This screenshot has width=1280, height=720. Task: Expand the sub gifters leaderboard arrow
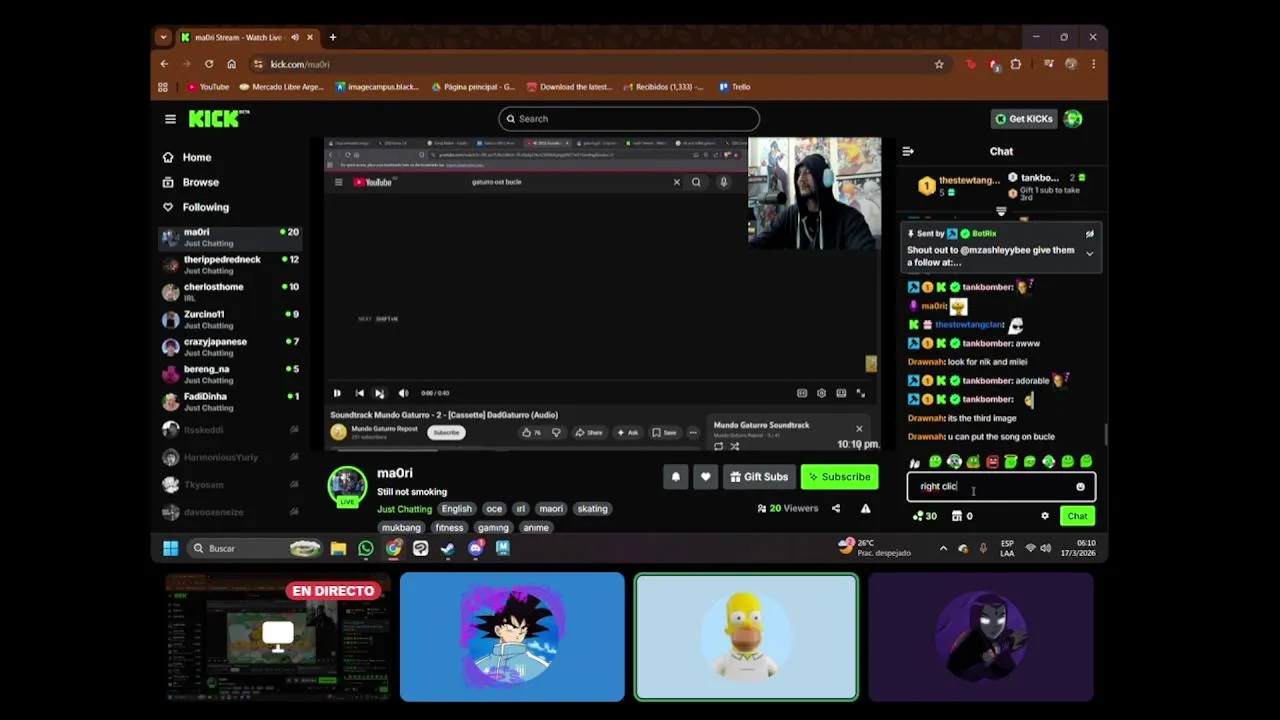1001,211
